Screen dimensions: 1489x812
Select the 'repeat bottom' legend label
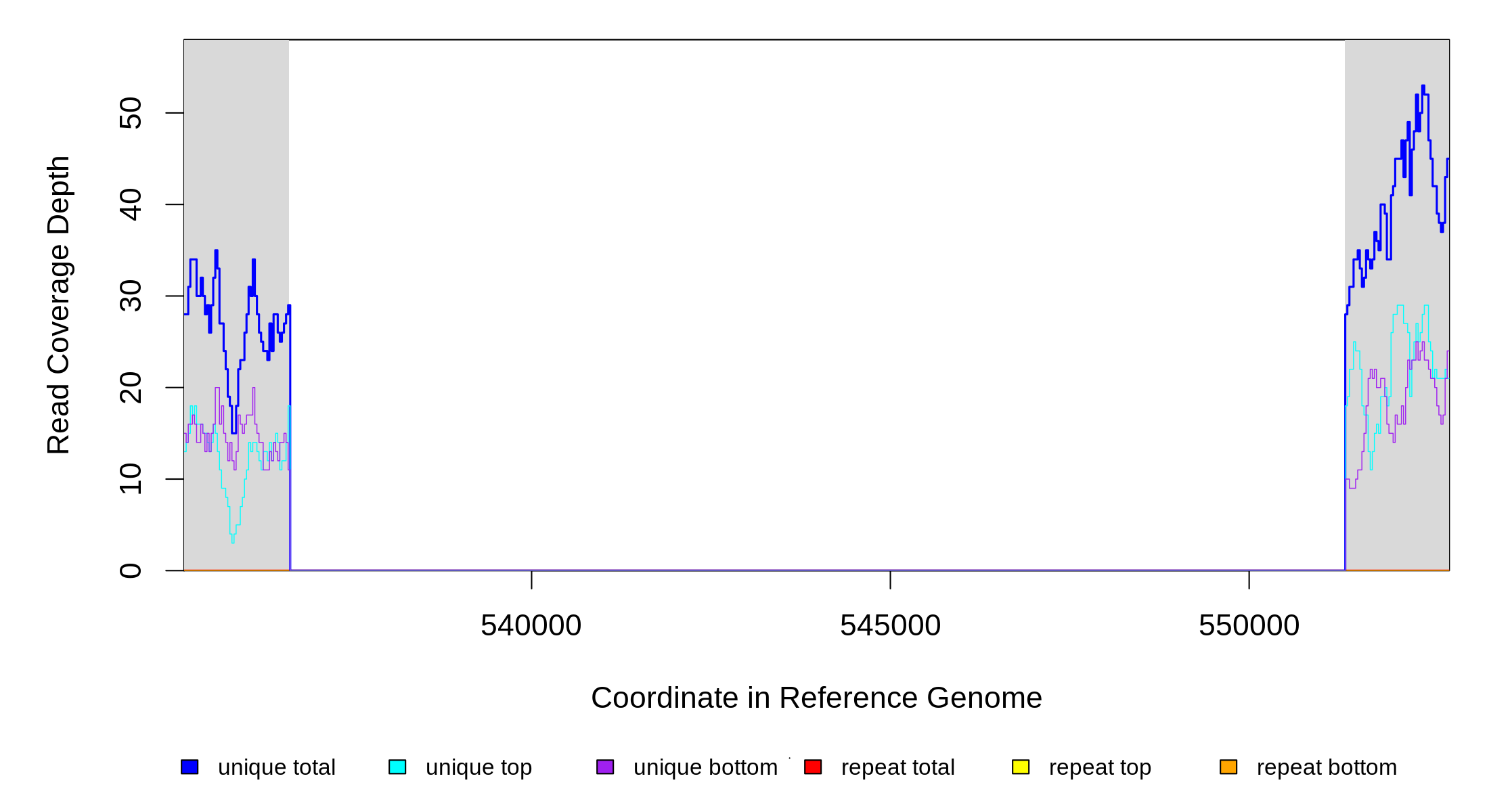(x=1327, y=767)
